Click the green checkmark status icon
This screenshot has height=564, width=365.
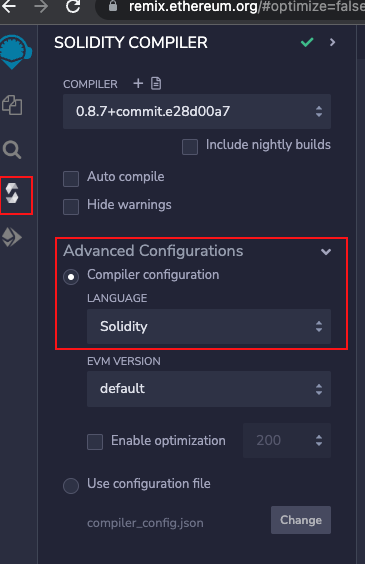[307, 42]
